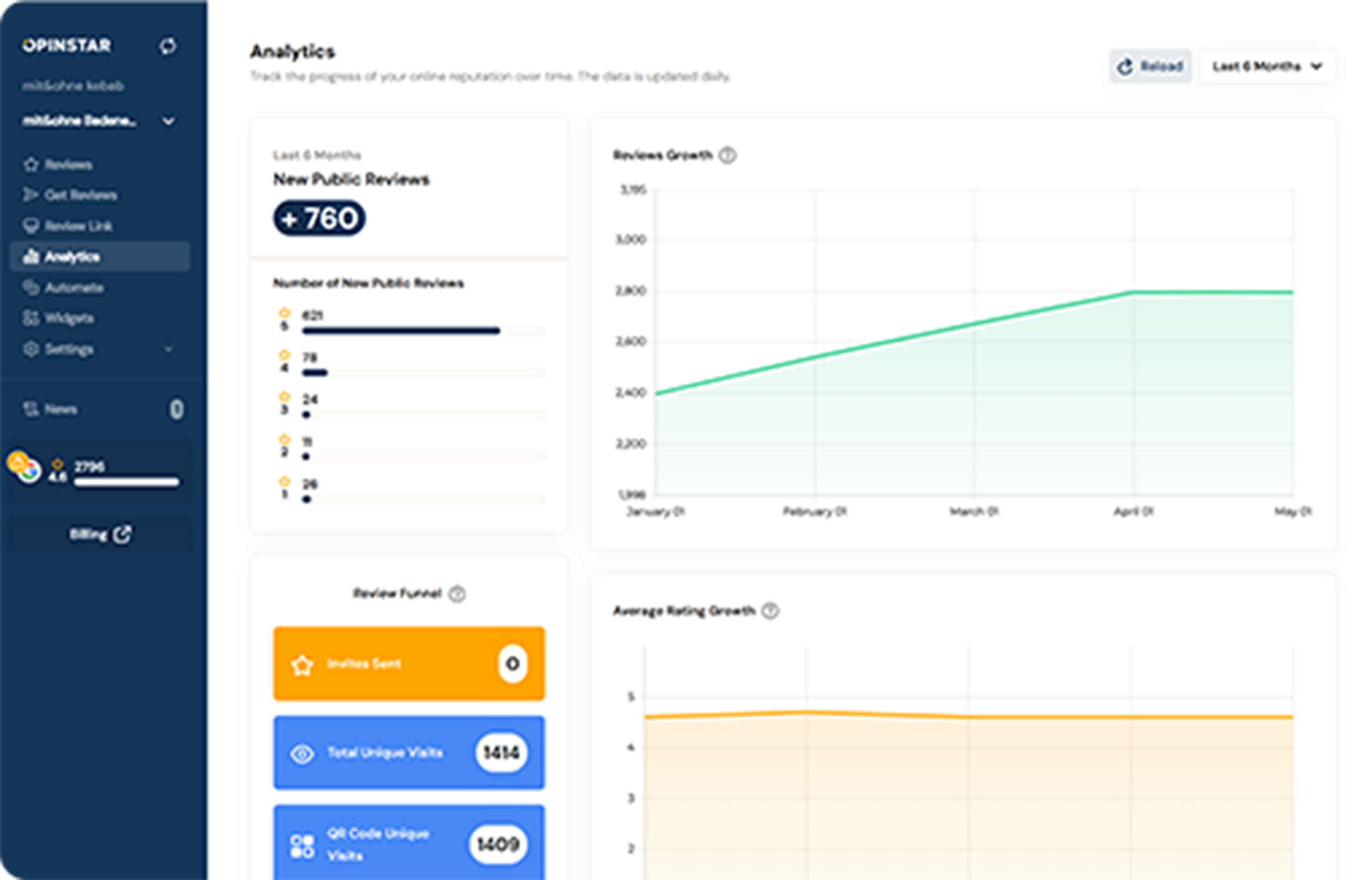Click the Review Link icon
Image resolution: width=1372 pixels, height=880 pixels.
pyautogui.click(x=31, y=226)
